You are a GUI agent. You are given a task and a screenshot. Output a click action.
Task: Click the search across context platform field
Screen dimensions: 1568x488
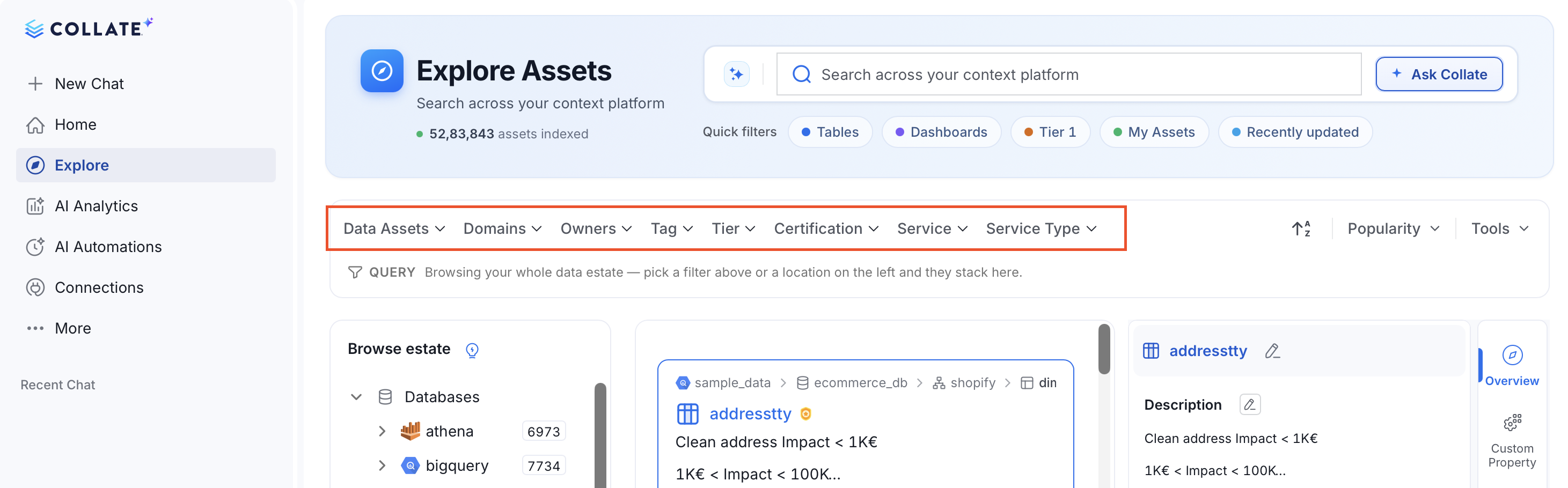pyautogui.click(x=1069, y=74)
